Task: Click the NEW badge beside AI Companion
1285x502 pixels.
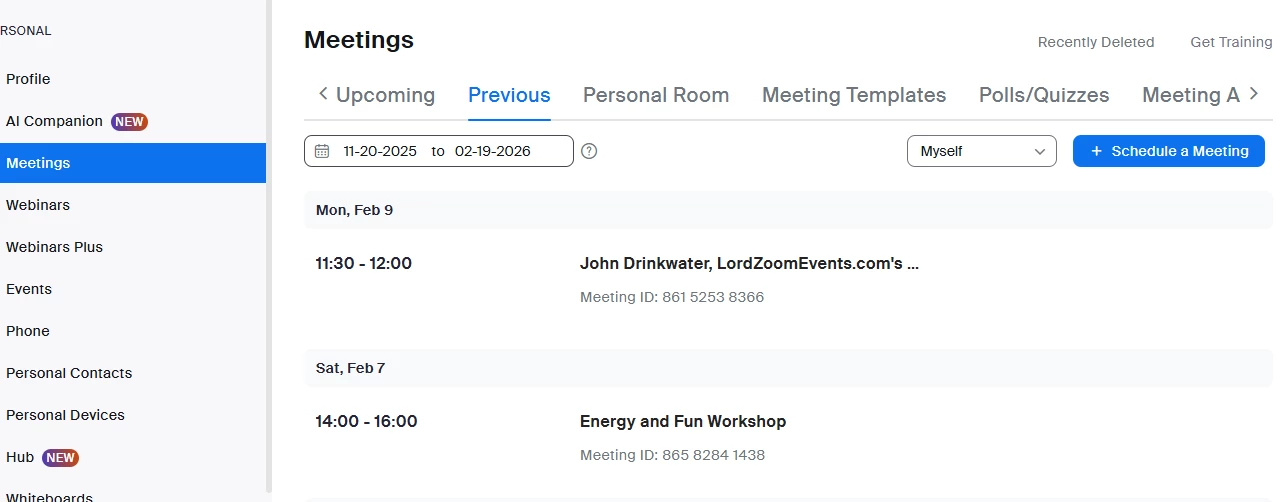Action: pyautogui.click(x=130, y=121)
